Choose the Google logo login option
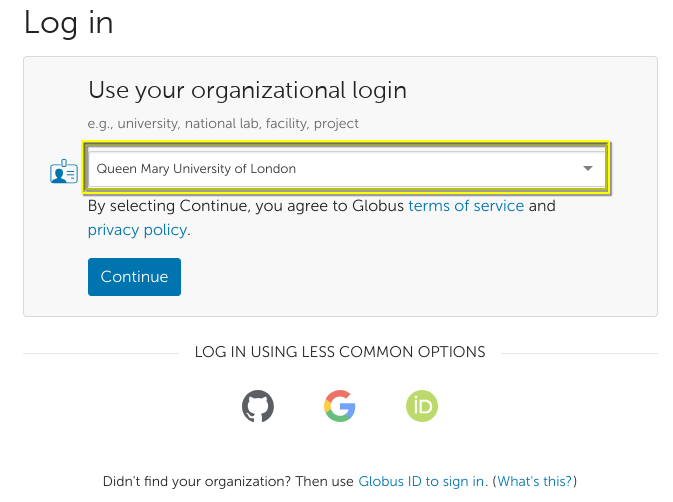 coord(340,406)
